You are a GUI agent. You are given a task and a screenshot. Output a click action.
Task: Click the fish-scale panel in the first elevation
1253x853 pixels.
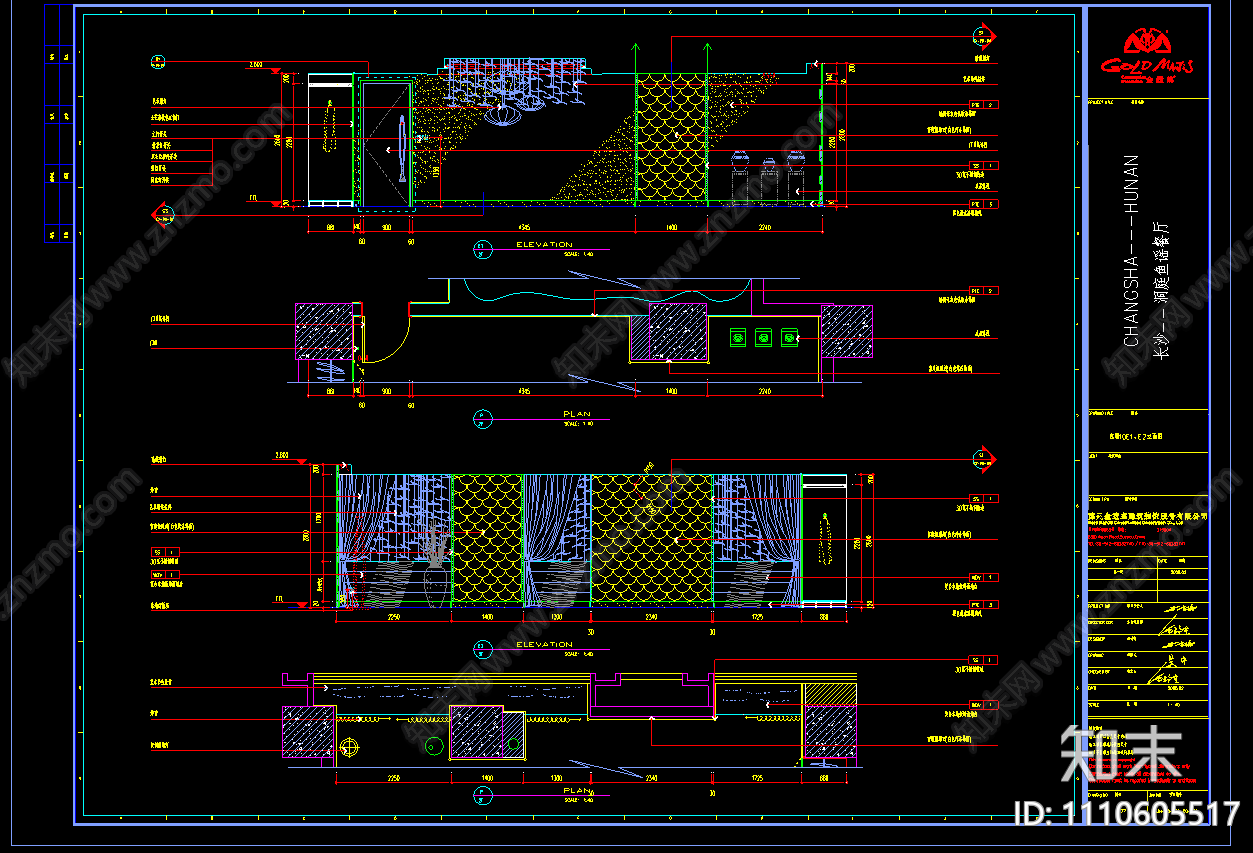coord(672,137)
